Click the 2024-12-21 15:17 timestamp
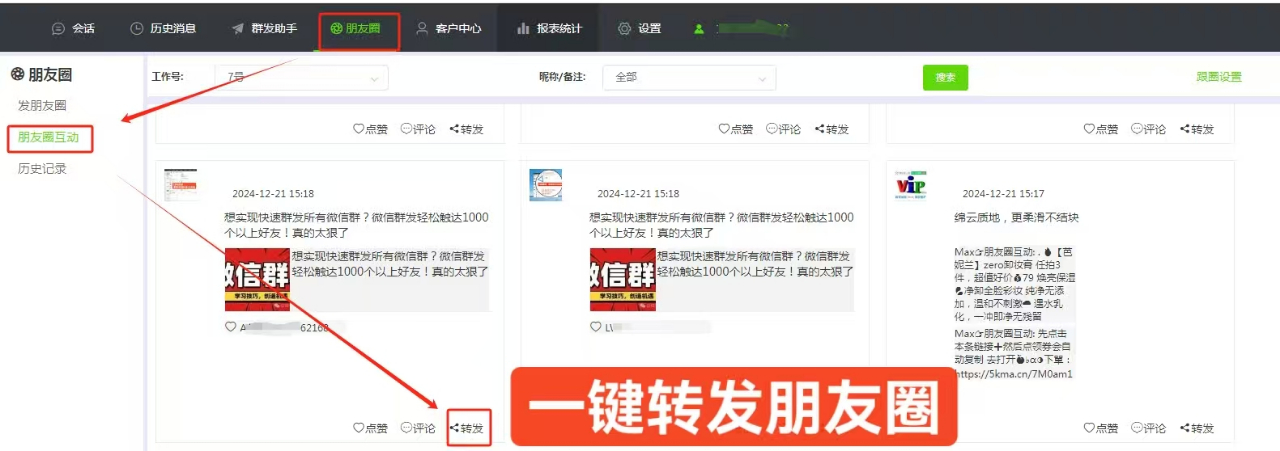 point(1003,194)
